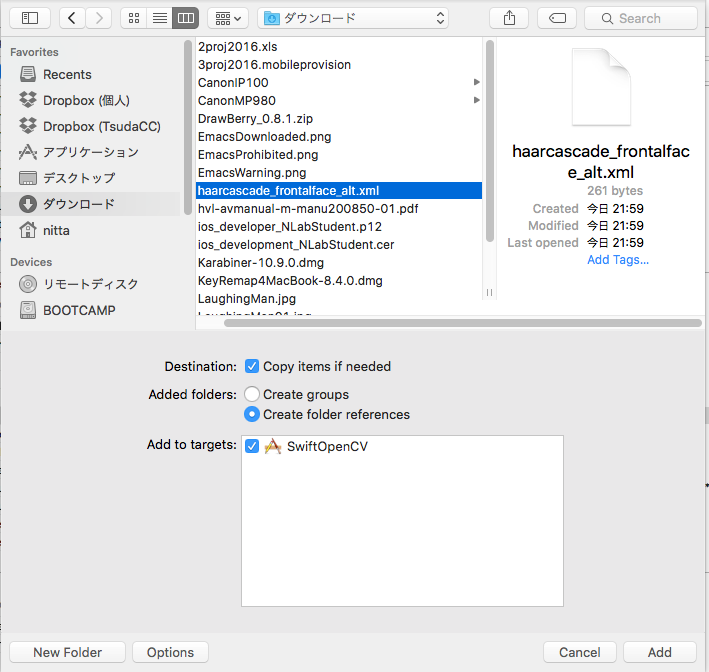Switch to icon view mode
This screenshot has width=709, height=672.
coord(134,18)
